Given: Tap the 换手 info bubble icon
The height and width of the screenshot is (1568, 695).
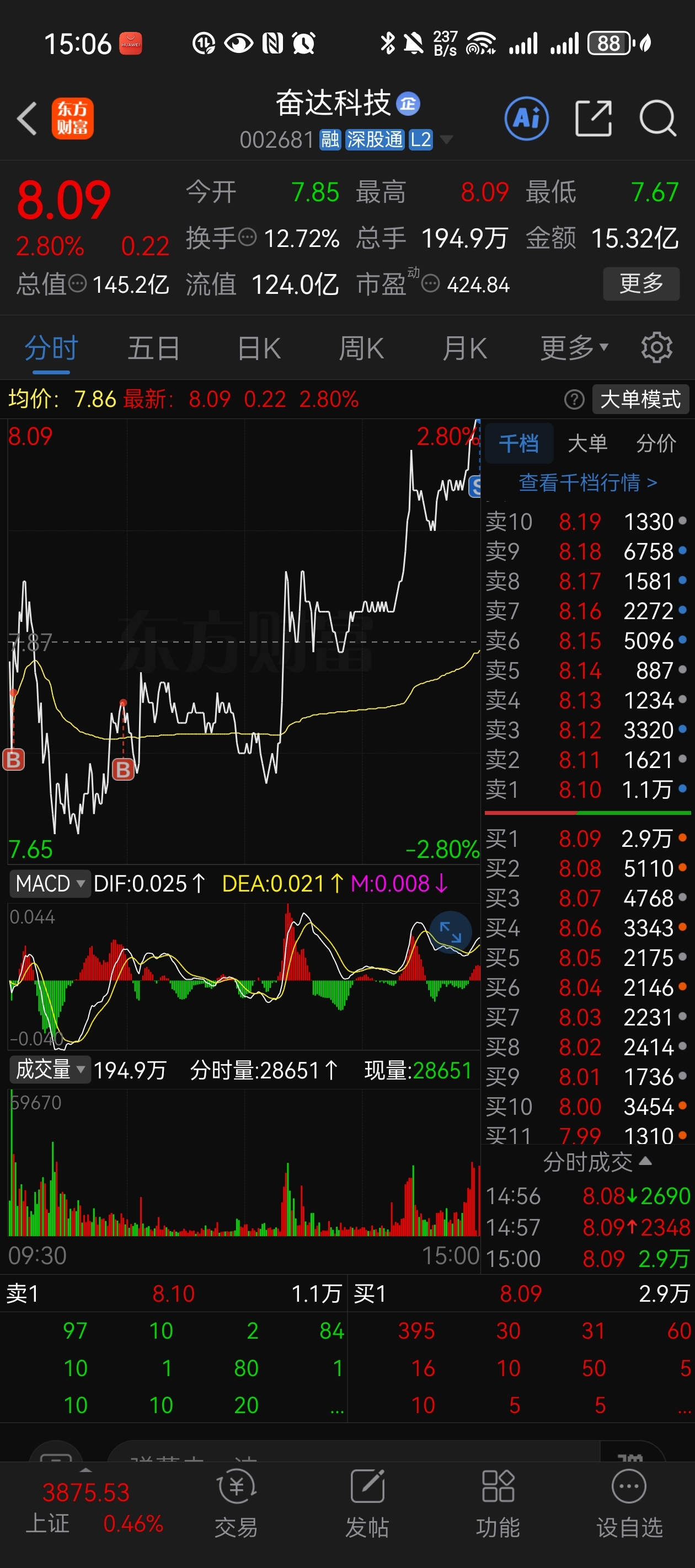Looking at the screenshot, I should click(x=247, y=237).
